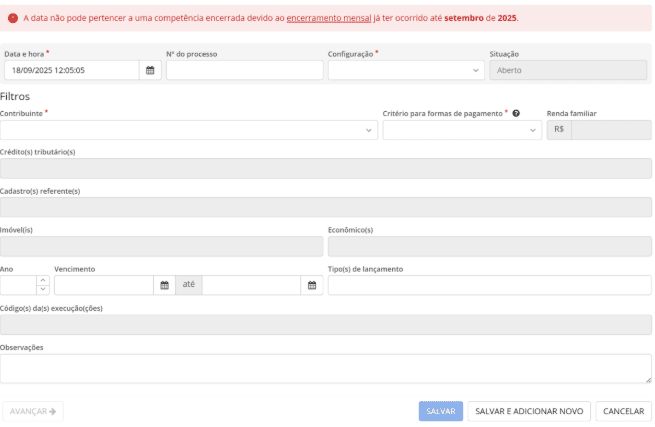Click into the Data e hora field
This screenshot has width=655, height=427.
click(x=70, y=71)
